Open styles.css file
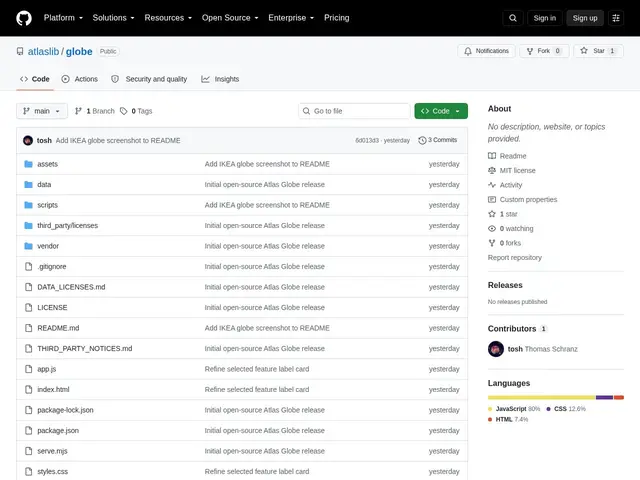Screen dimensions: 640x480 [x=53, y=471]
